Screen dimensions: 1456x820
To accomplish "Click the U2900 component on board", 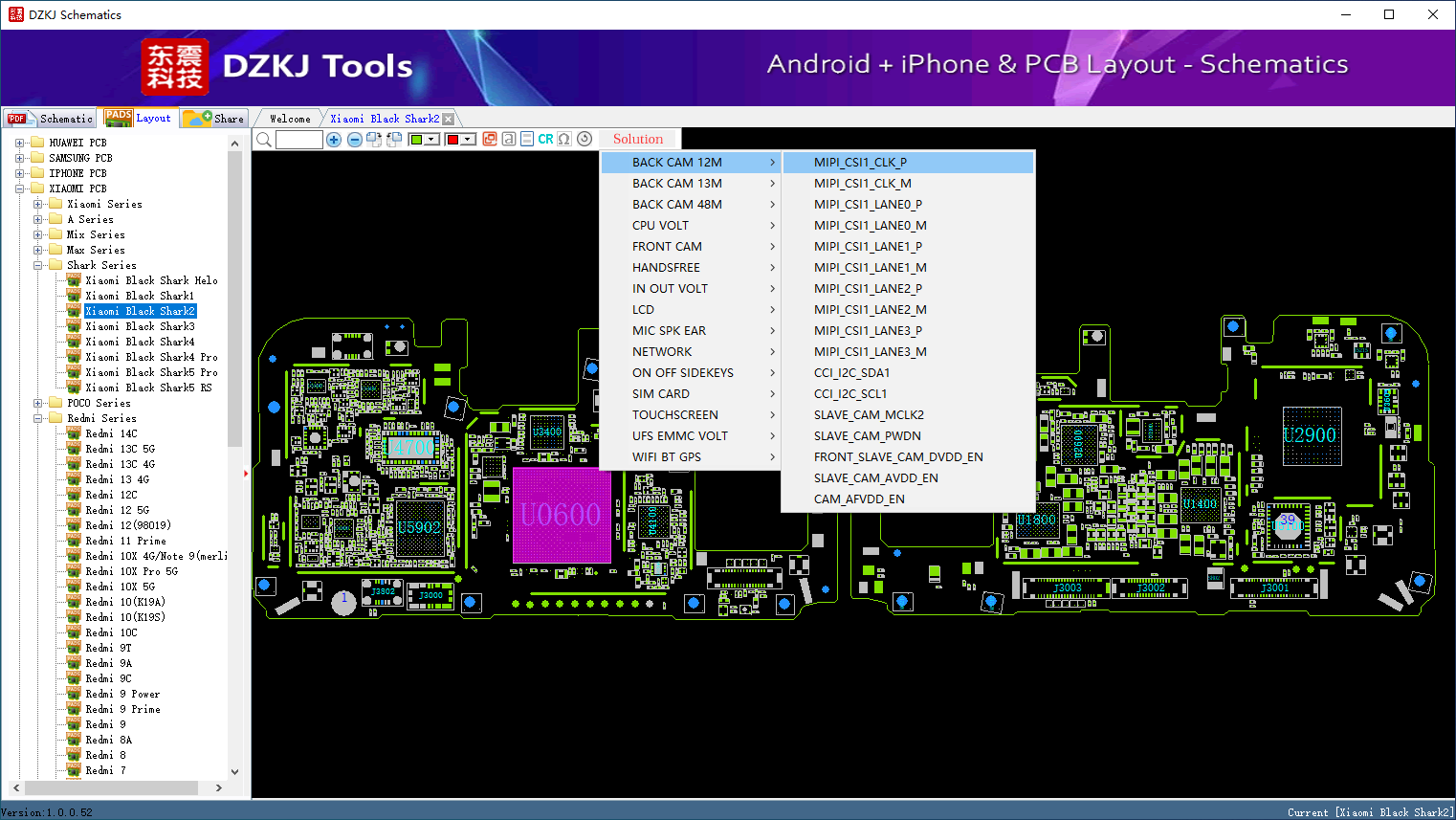I will point(1311,435).
